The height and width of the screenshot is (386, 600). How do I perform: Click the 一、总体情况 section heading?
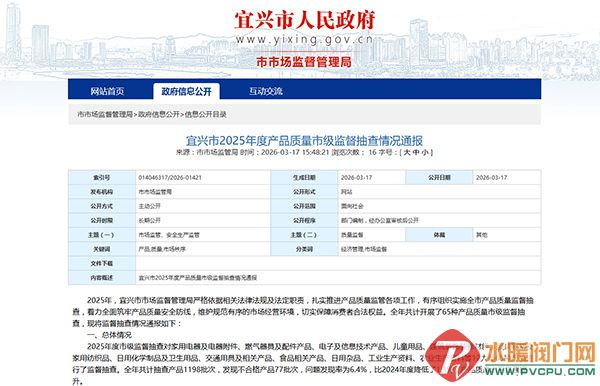click(109, 335)
